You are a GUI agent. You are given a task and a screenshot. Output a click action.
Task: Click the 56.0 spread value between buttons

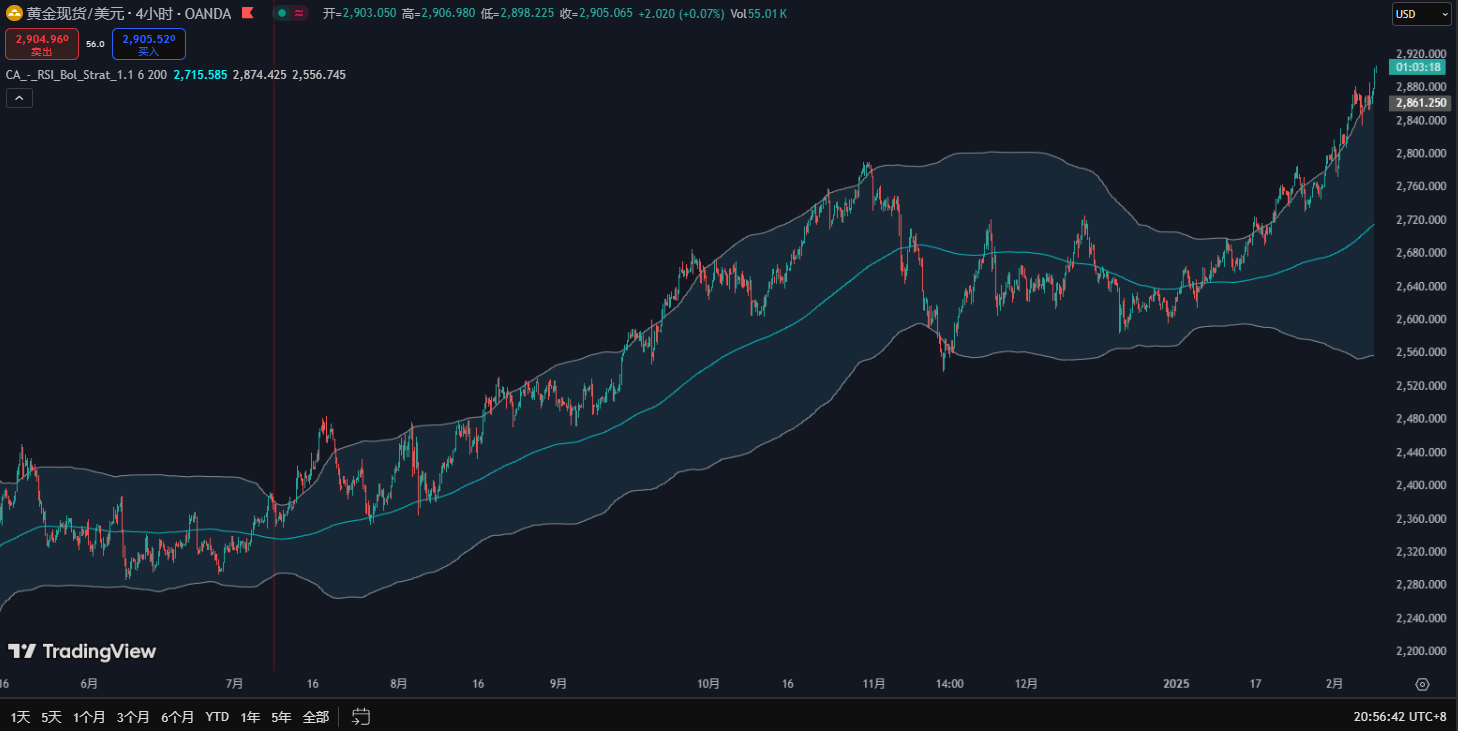click(95, 44)
